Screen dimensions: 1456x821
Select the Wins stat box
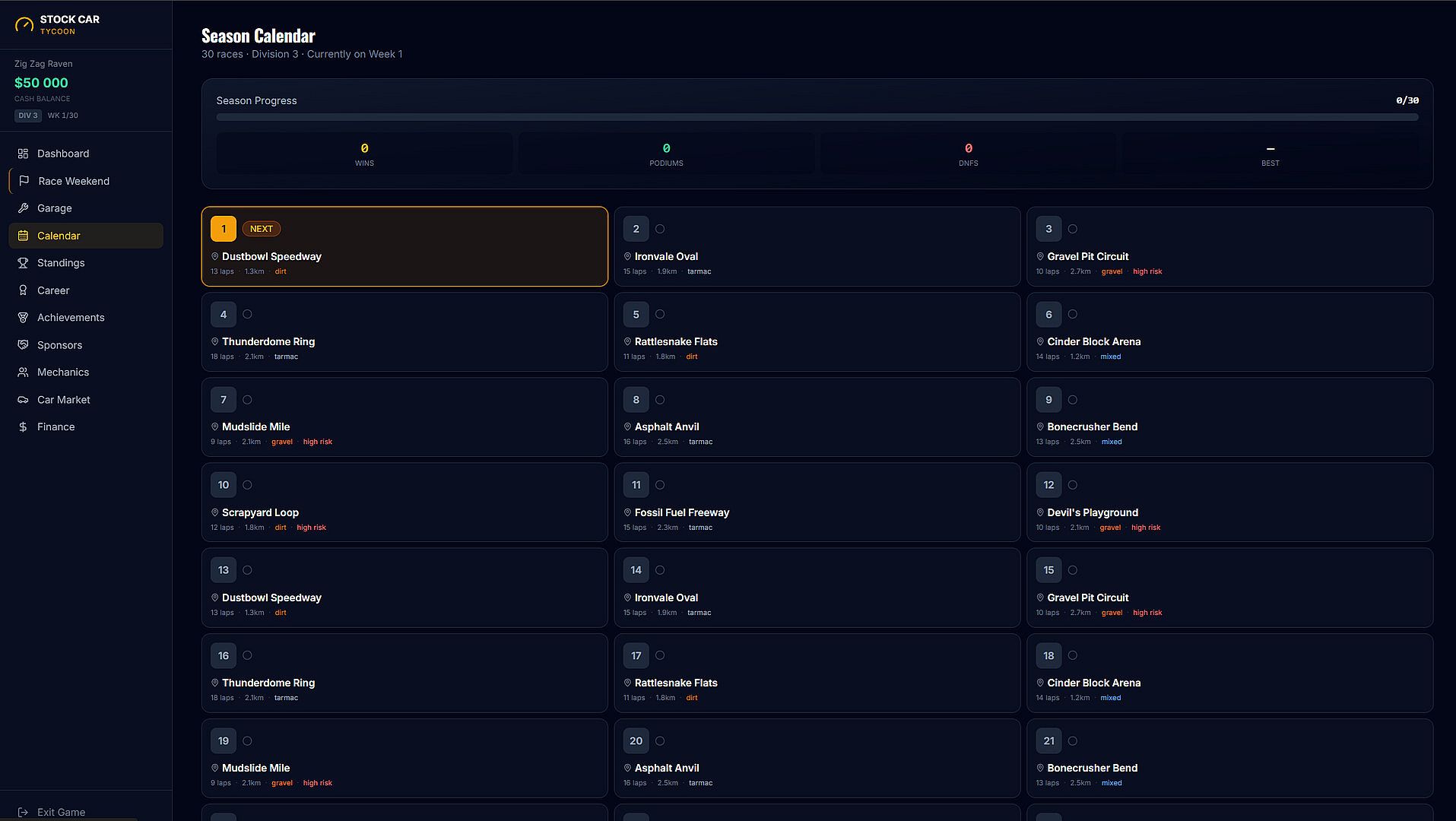click(x=364, y=154)
